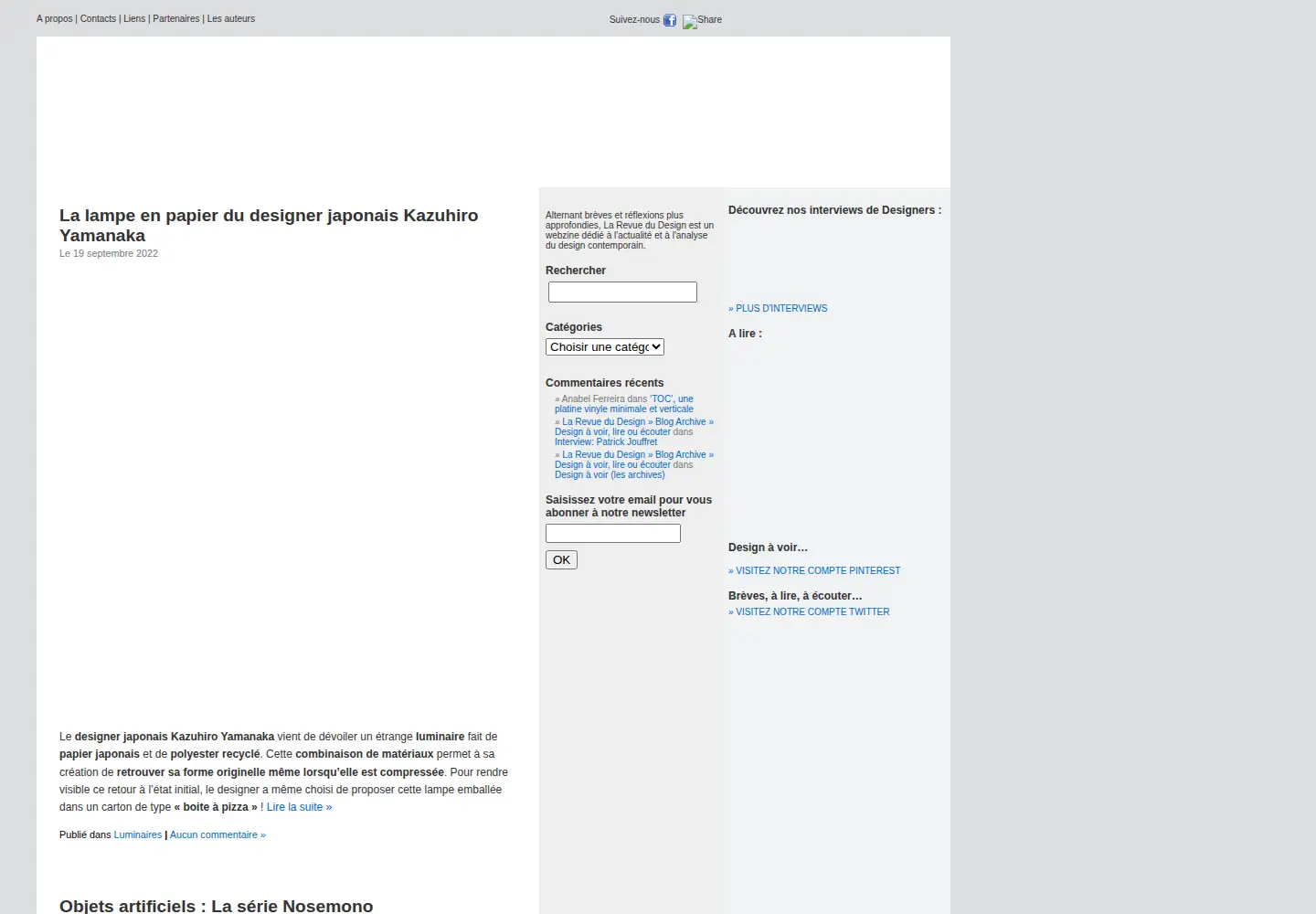Follow the Lire la suite link

tap(299, 807)
